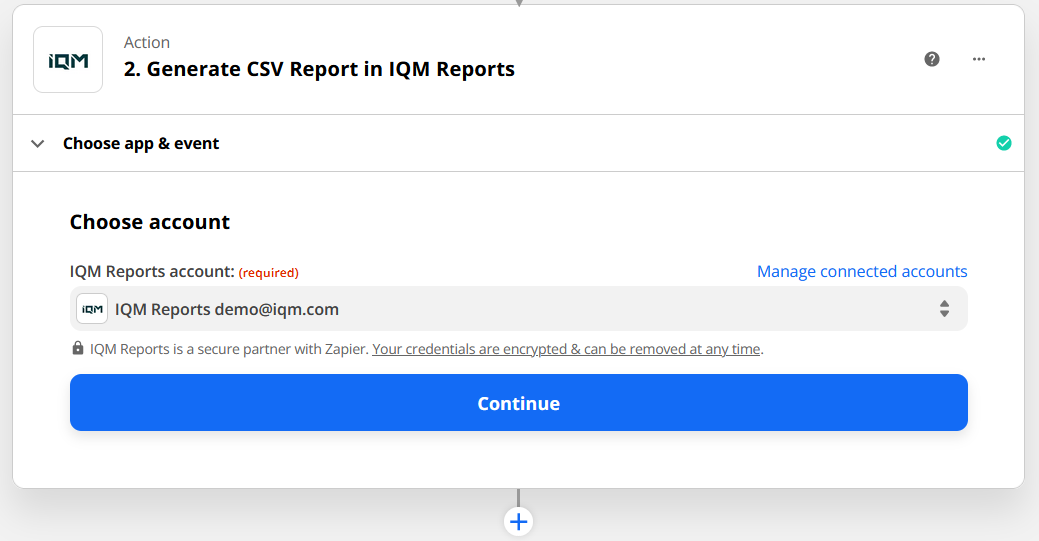Click the Continue button
The image size is (1039, 541).
518,403
